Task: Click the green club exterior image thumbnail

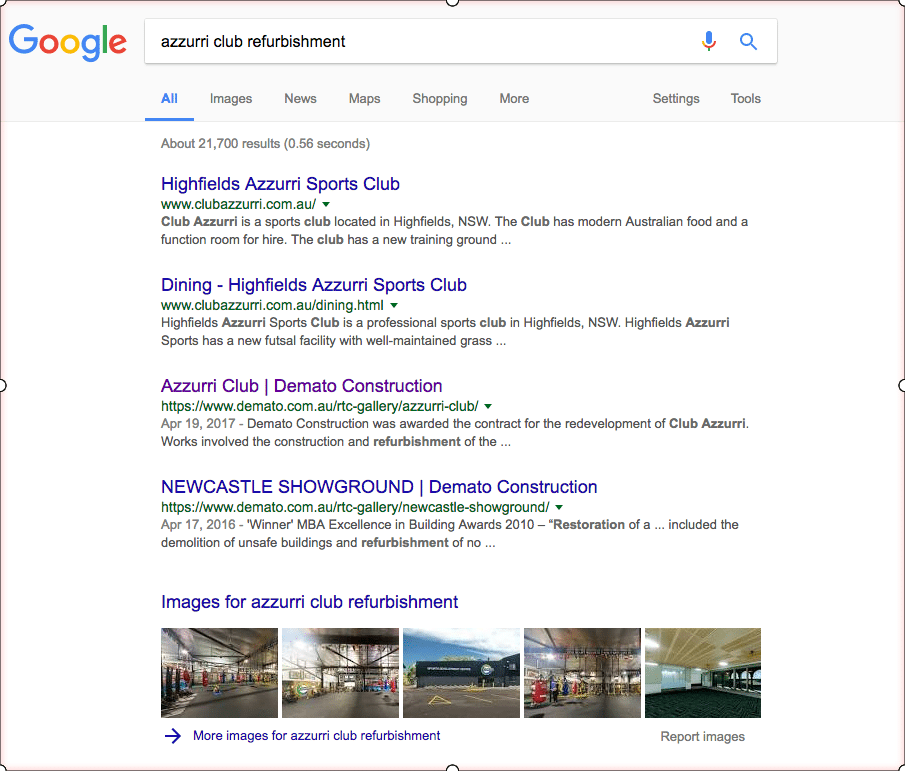Action: pos(461,672)
